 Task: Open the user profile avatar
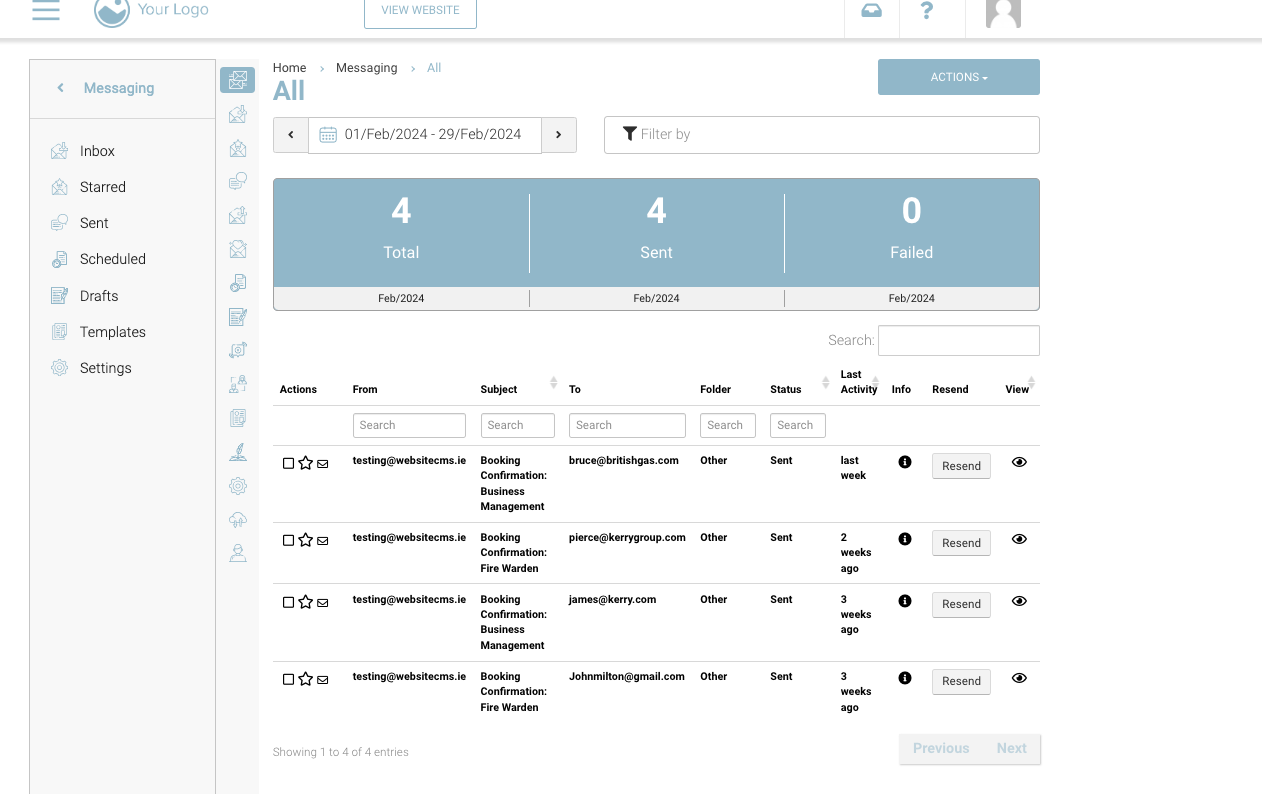coord(1003,13)
